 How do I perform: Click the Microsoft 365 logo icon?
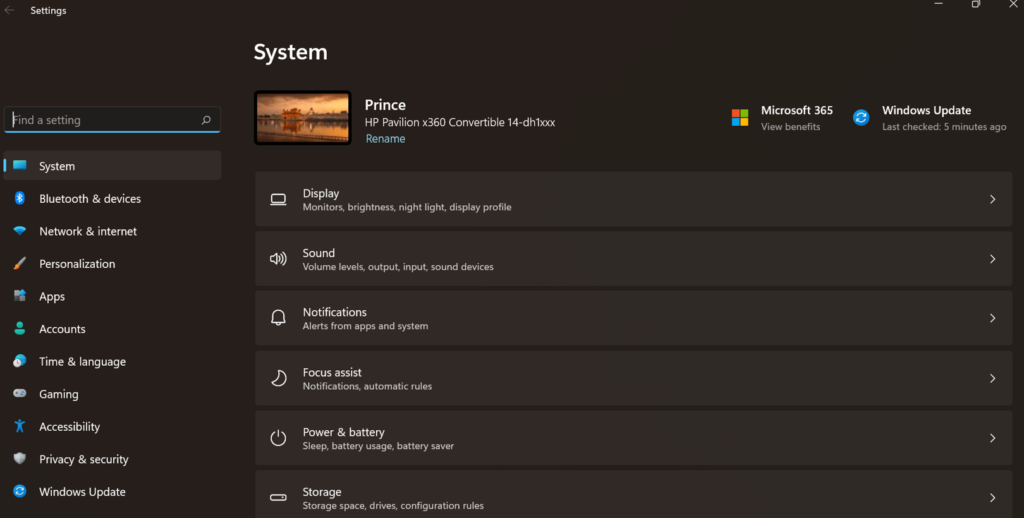[740, 118]
